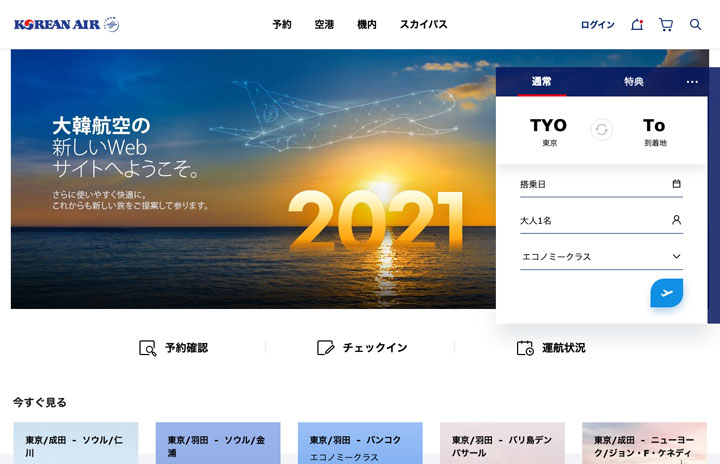Open the notification bell icon
This screenshot has width=720, height=464.
click(x=637, y=24)
